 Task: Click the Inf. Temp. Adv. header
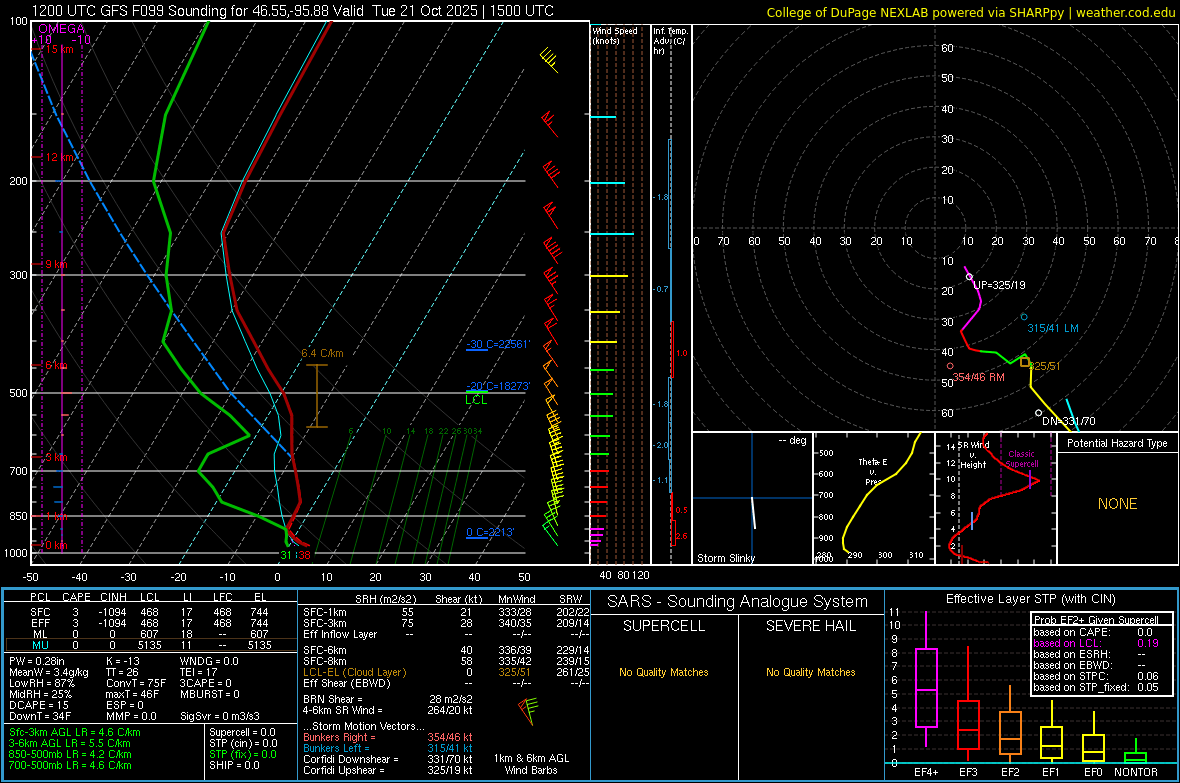[x=670, y=41]
